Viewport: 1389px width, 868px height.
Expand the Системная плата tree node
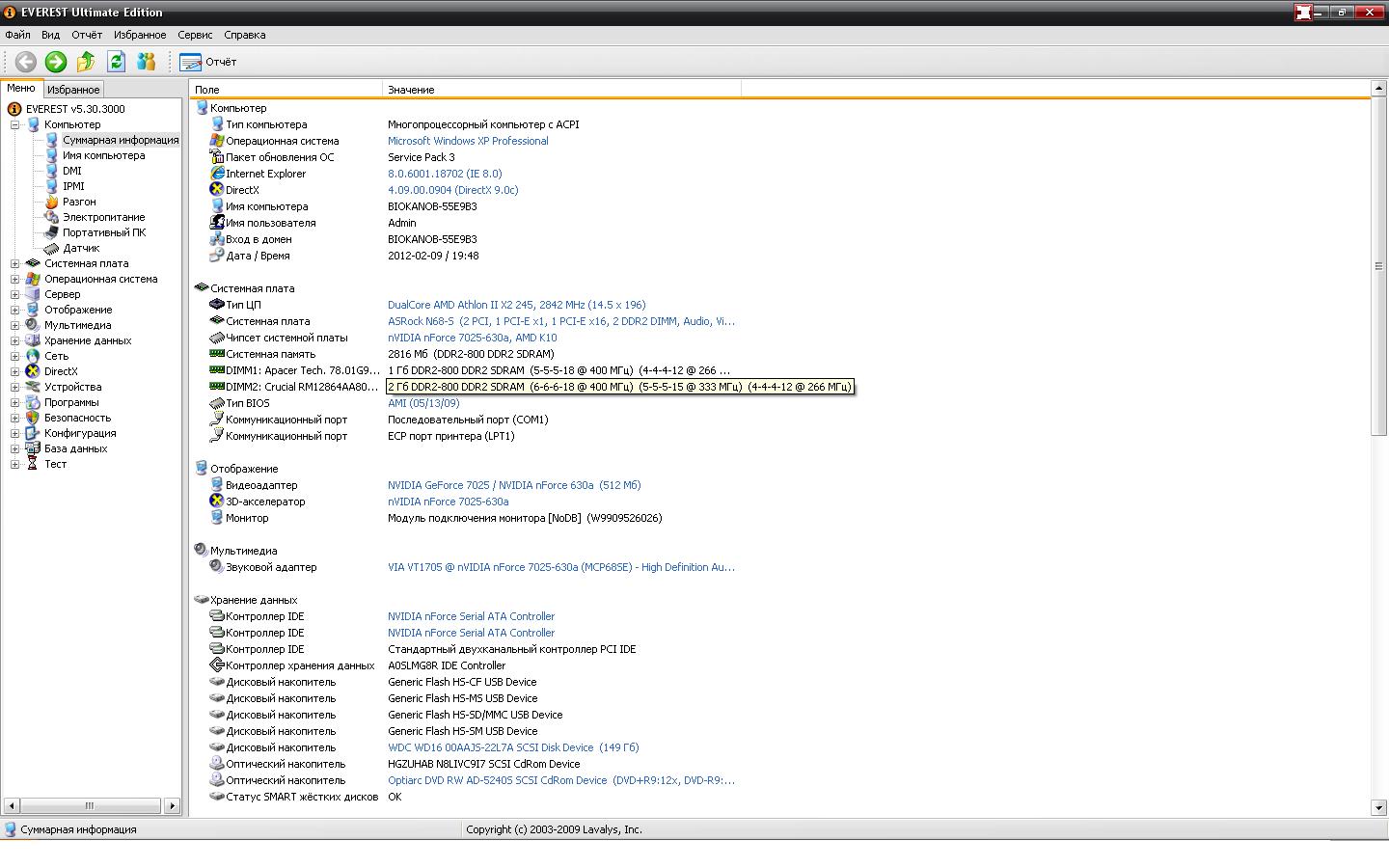(14, 263)
